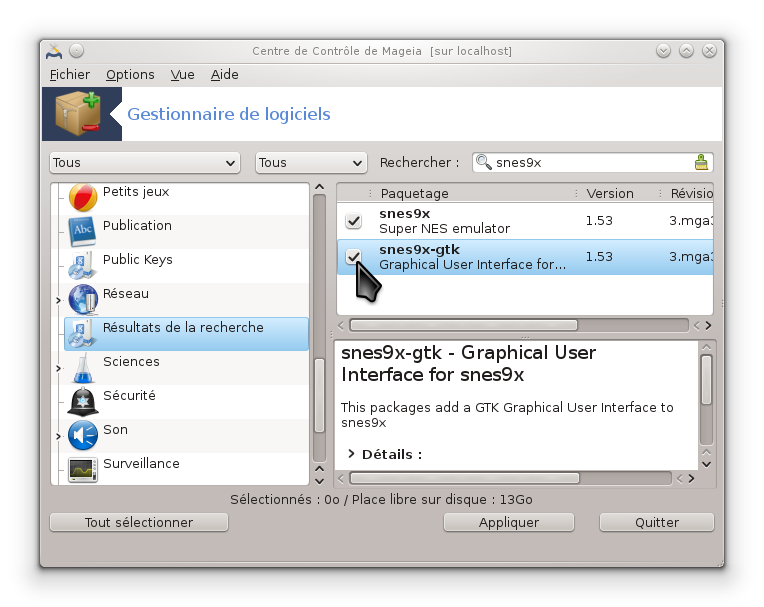Click the Petits jeux beach ball icon
Image resolution: width=764 pixels, height=607 pixels.
83,198
